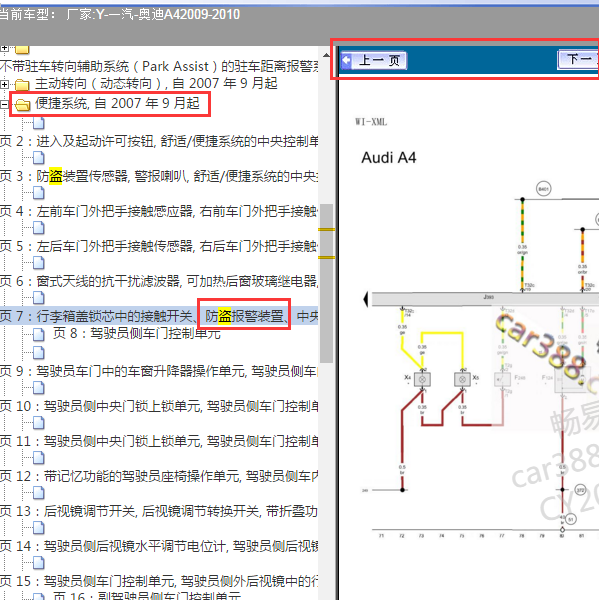Click document icon above 页 5 row

tap(39, 228)
